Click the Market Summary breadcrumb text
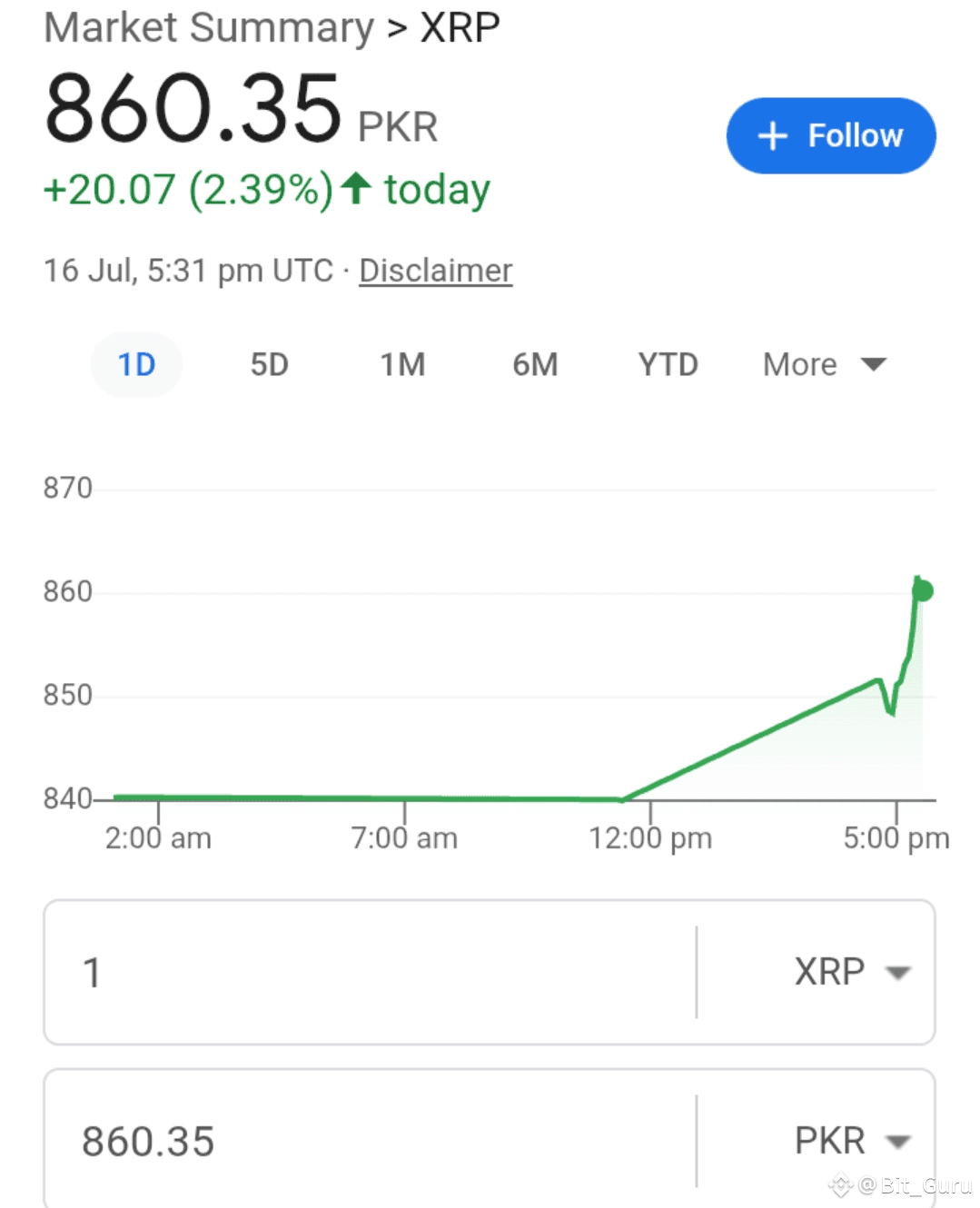The image size is (980, 1208). pyautogui.click(x=209, y=27)
